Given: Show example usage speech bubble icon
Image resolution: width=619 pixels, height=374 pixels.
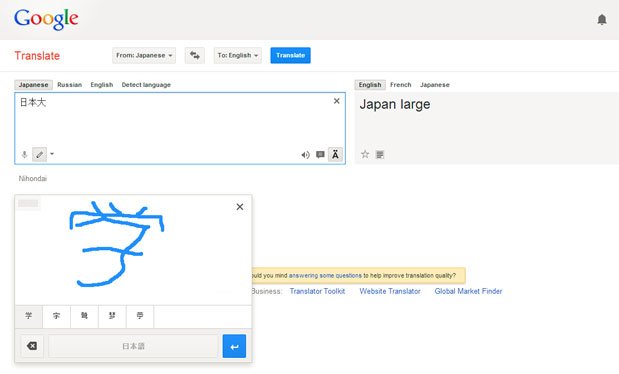Looking at the screenshot, I should click(320, 154).
